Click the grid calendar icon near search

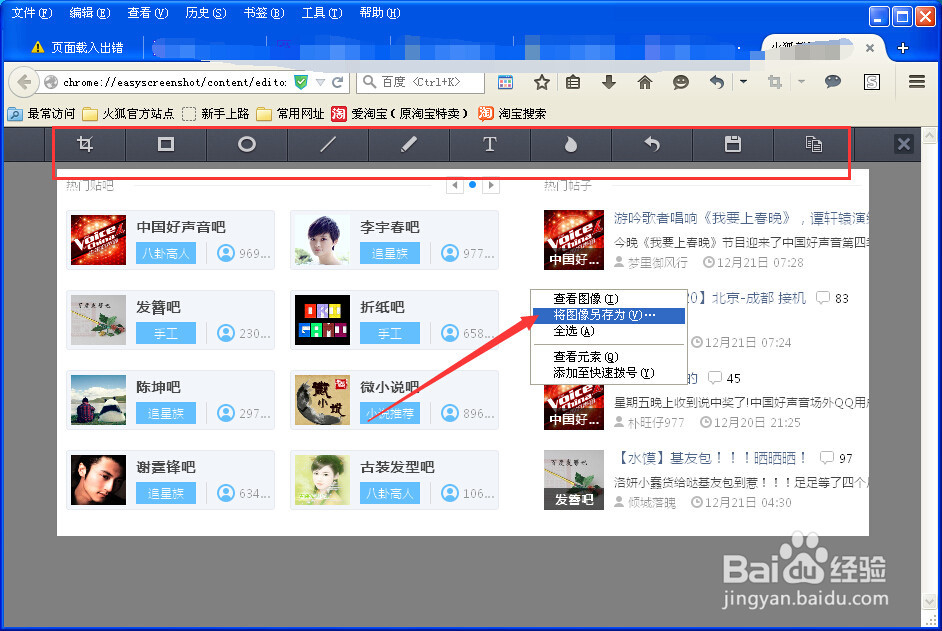(x=505, y=82)
